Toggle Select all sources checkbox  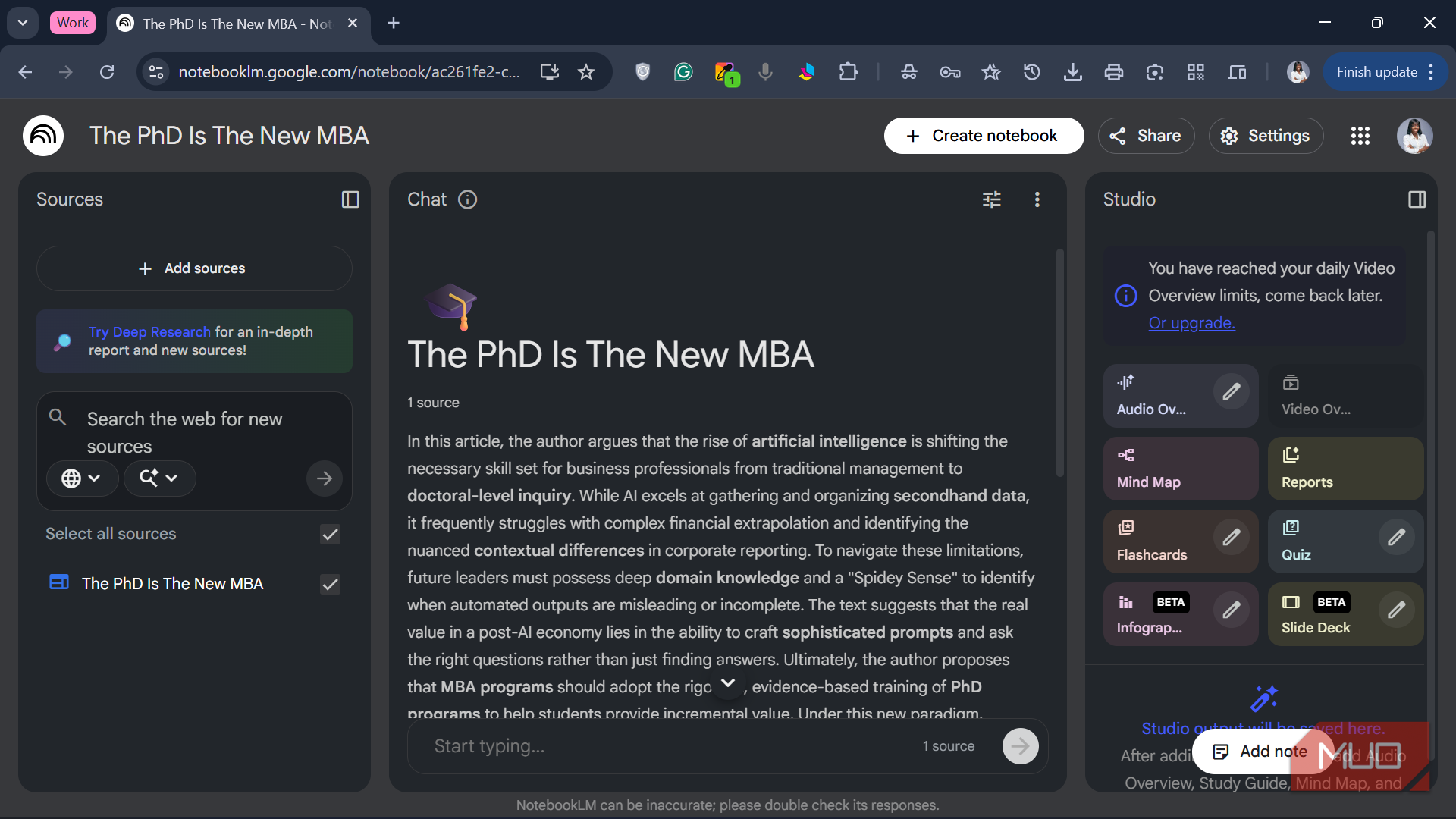point(330,535)
